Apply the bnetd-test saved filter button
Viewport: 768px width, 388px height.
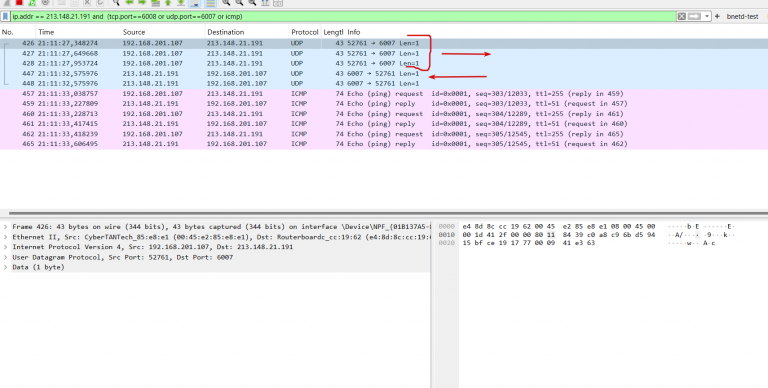coord(742,16)
